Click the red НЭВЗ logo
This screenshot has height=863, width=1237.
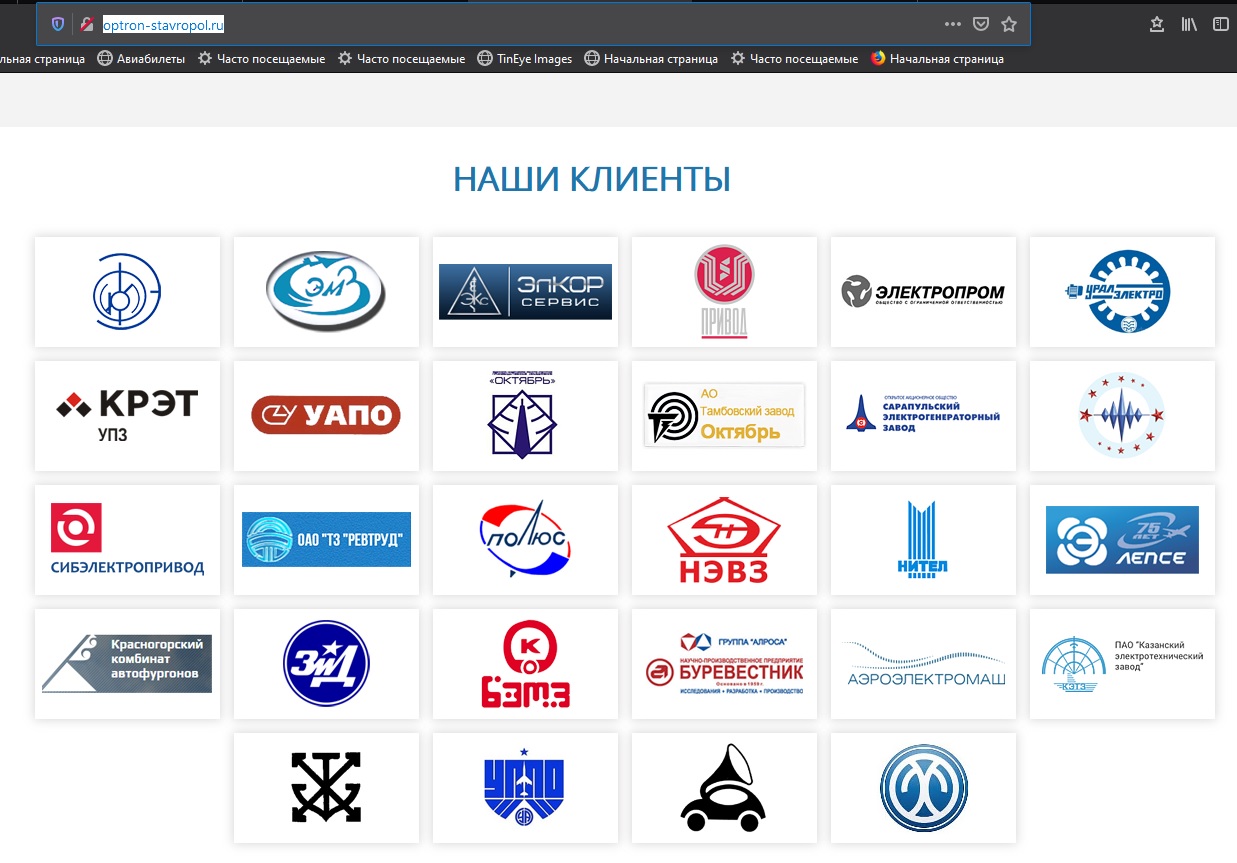(724, 540)
